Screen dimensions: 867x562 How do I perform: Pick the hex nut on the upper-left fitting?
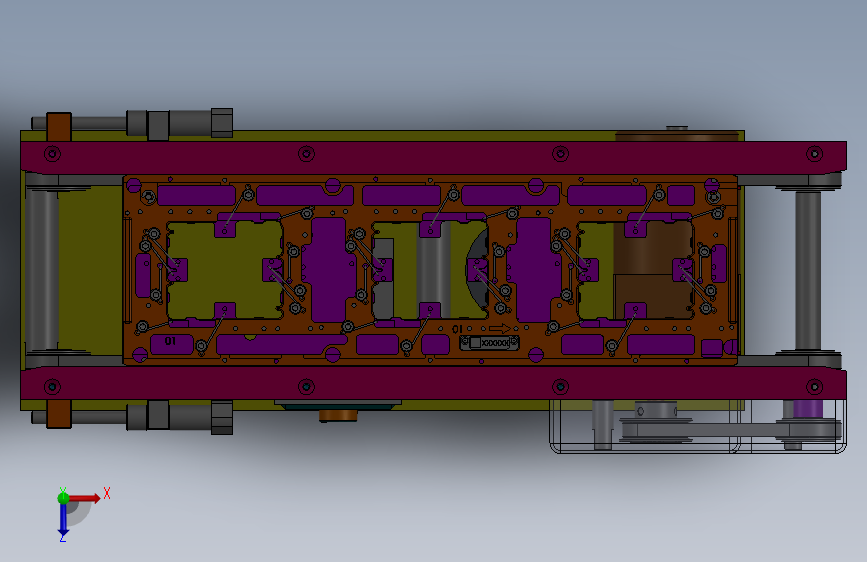pos(222,123)
